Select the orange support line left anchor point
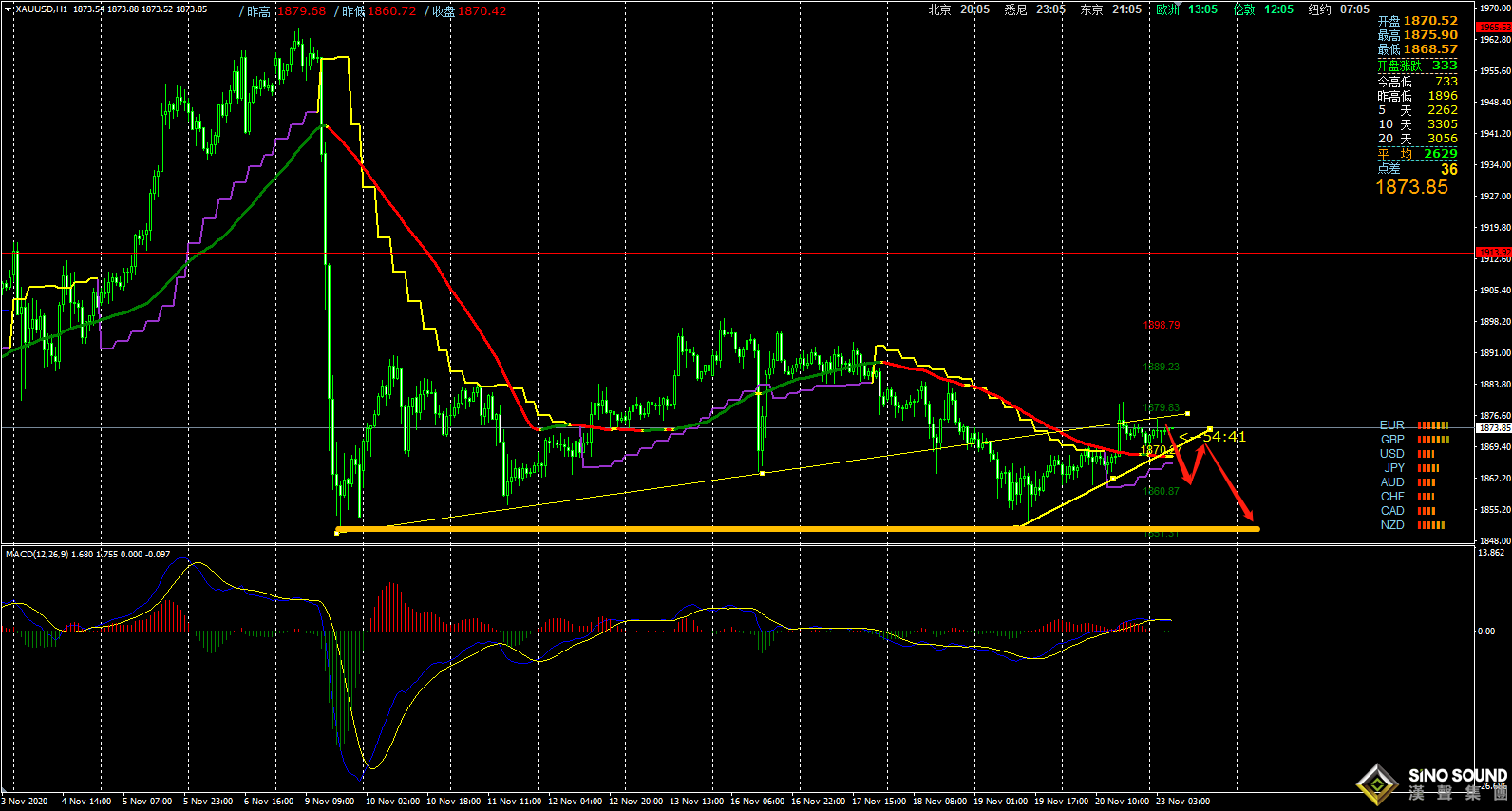Viewport: 1512px width, 811px height. click(x=338, y=531)
